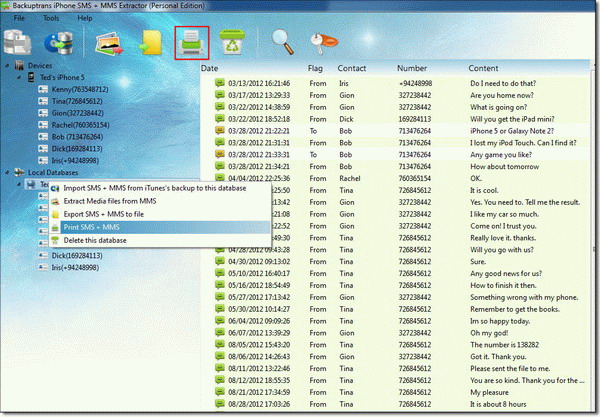Select the 04/30/2012 09:13:02 date cell
This screenshot has height=417, width=600.
click(x=259, y=262)
